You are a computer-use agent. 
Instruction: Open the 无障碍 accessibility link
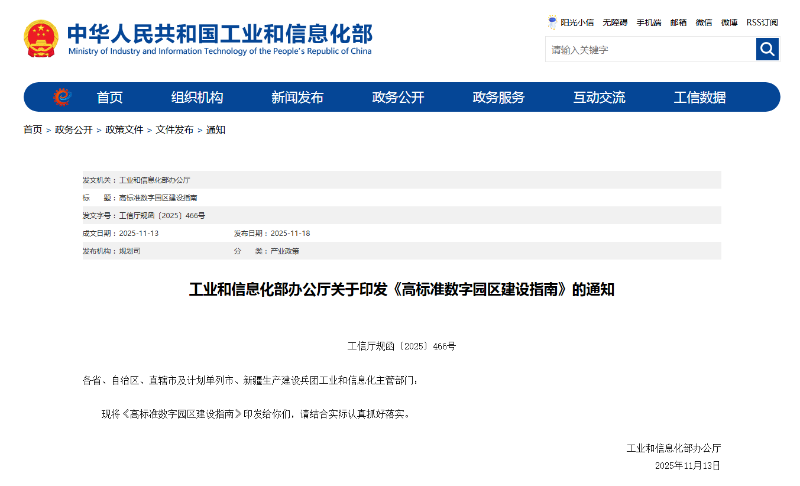[x=615, y=22]
